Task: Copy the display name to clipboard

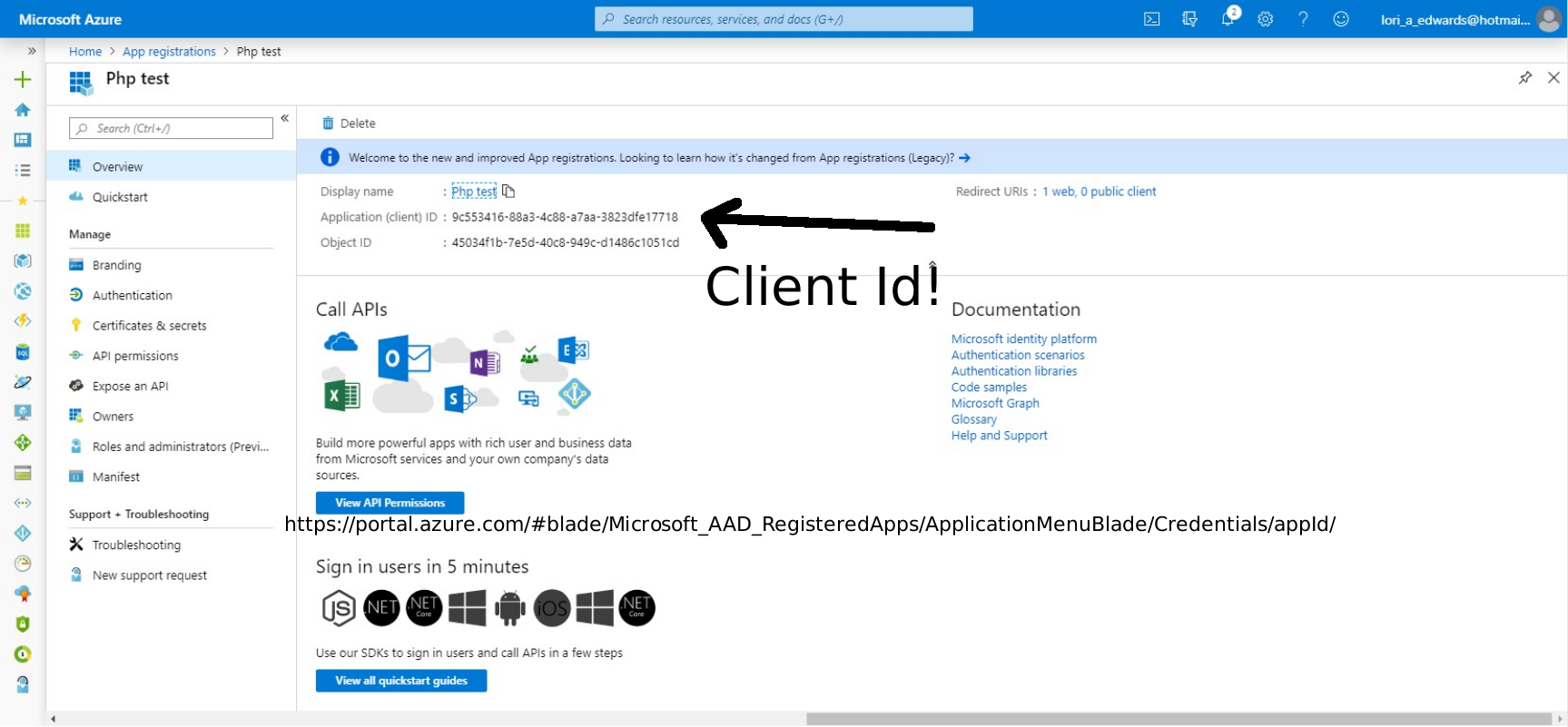Action: (508, 192)
